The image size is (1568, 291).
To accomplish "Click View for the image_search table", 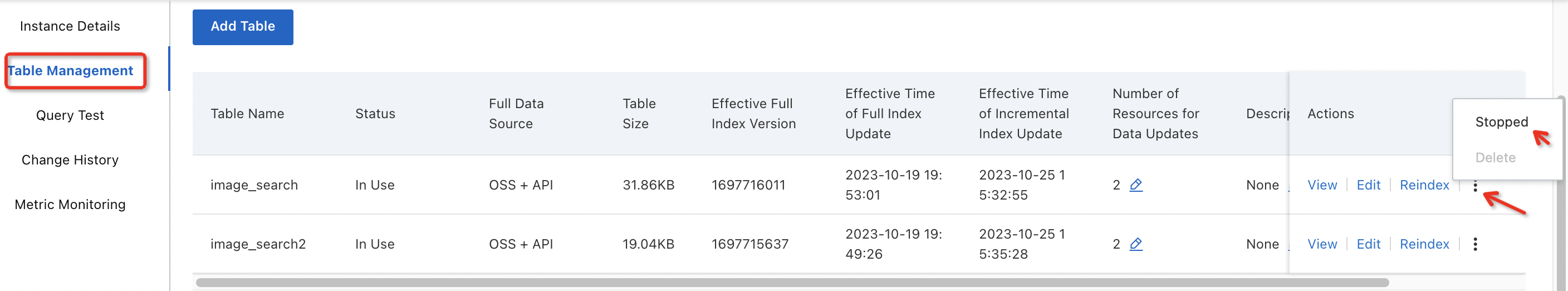I will pos(1322,185).
